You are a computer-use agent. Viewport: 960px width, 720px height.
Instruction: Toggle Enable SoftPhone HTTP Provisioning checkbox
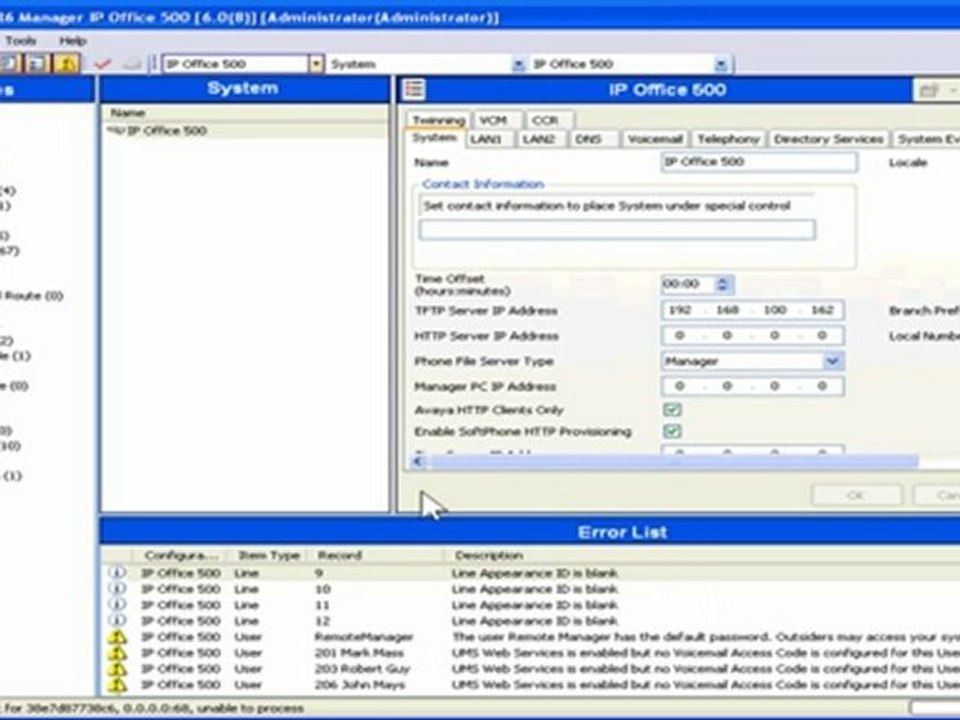(672, 431)
